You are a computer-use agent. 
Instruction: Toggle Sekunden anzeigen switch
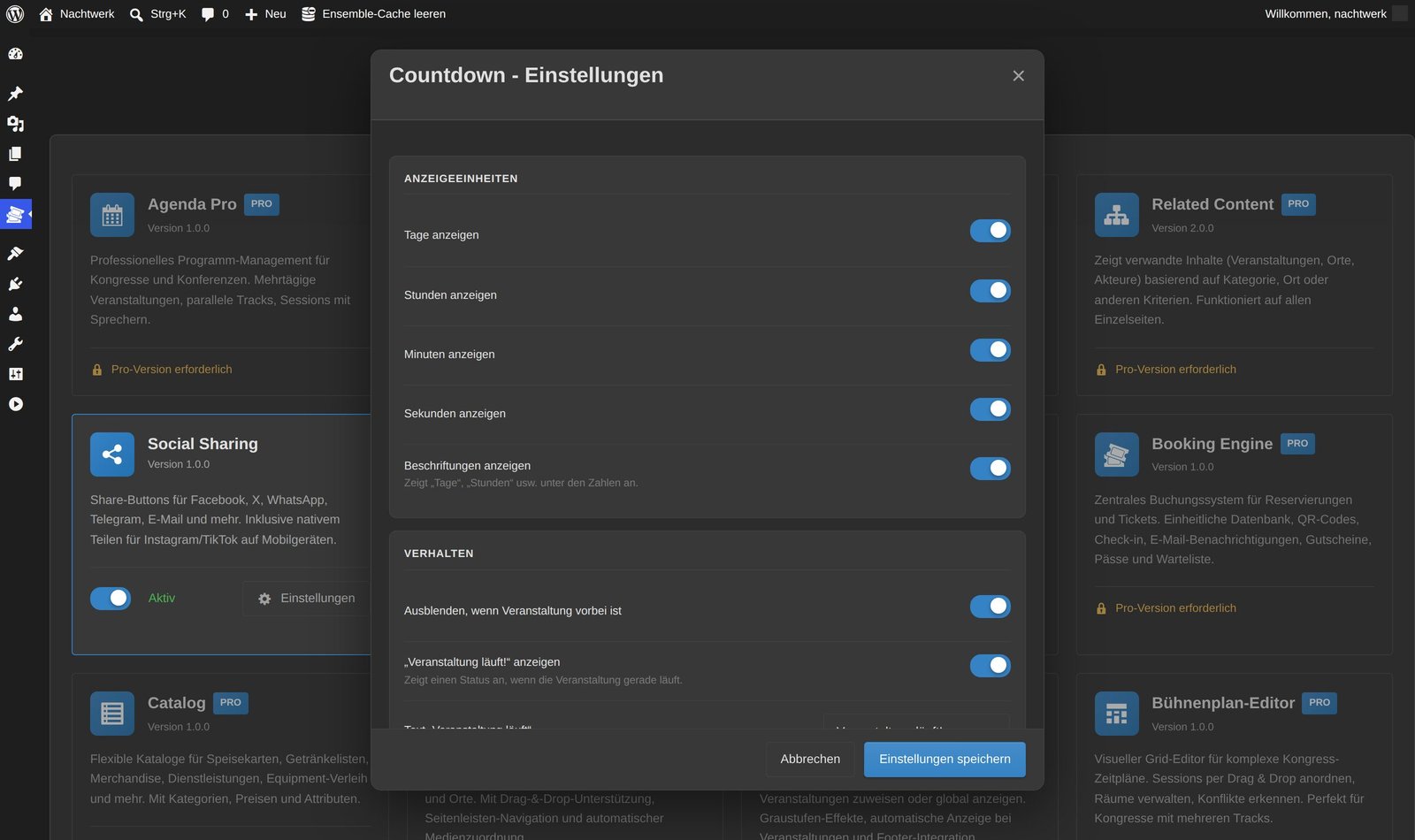click(990, 409)
